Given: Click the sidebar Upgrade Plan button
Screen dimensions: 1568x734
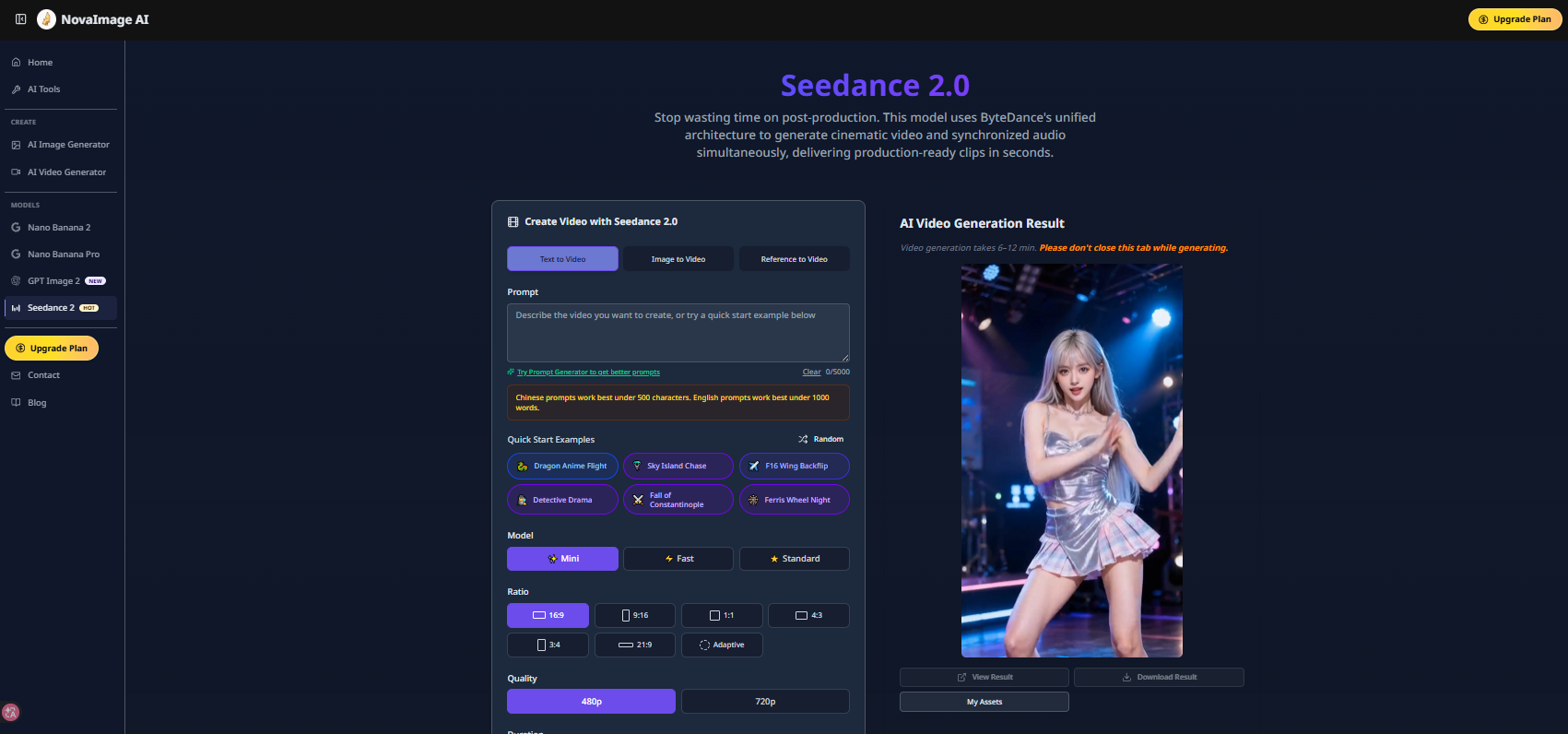Looking at the screenshot, I should 52,349.
